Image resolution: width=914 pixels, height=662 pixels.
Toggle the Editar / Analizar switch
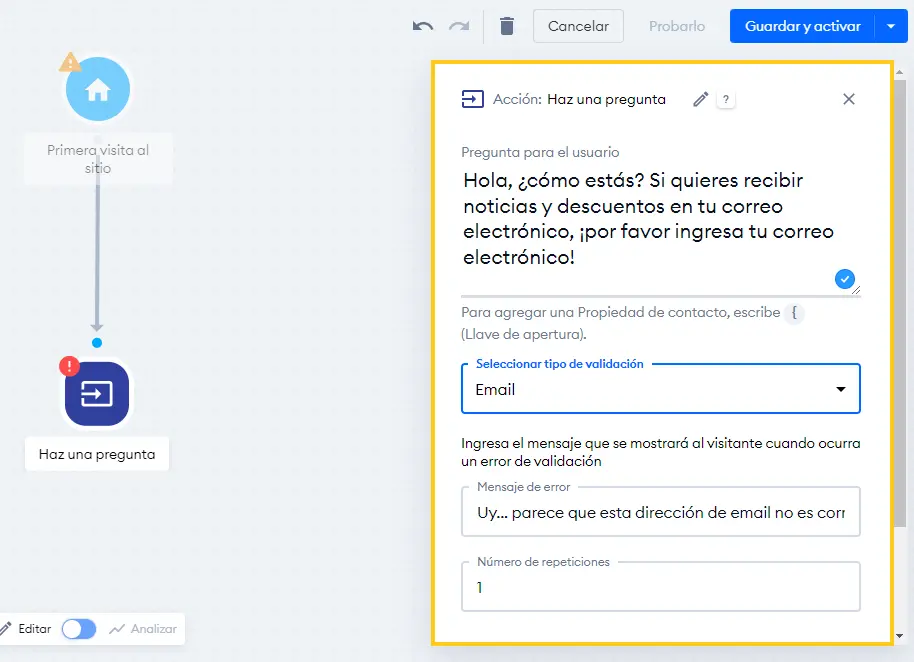[79, 629]
